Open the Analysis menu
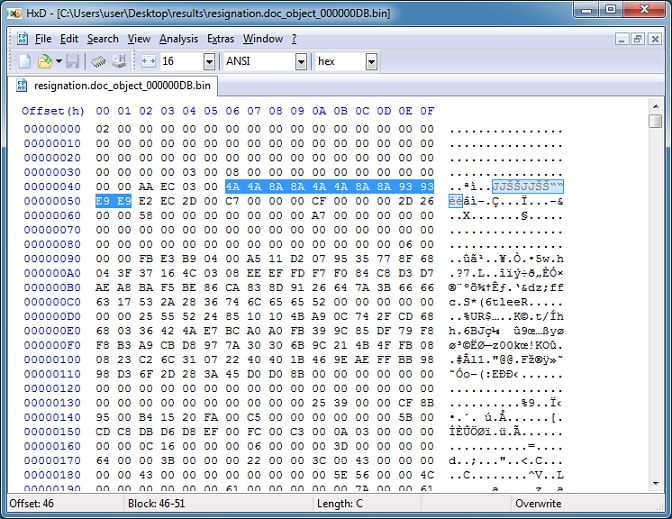Viewport: 672px width, 519px height. 179,39
